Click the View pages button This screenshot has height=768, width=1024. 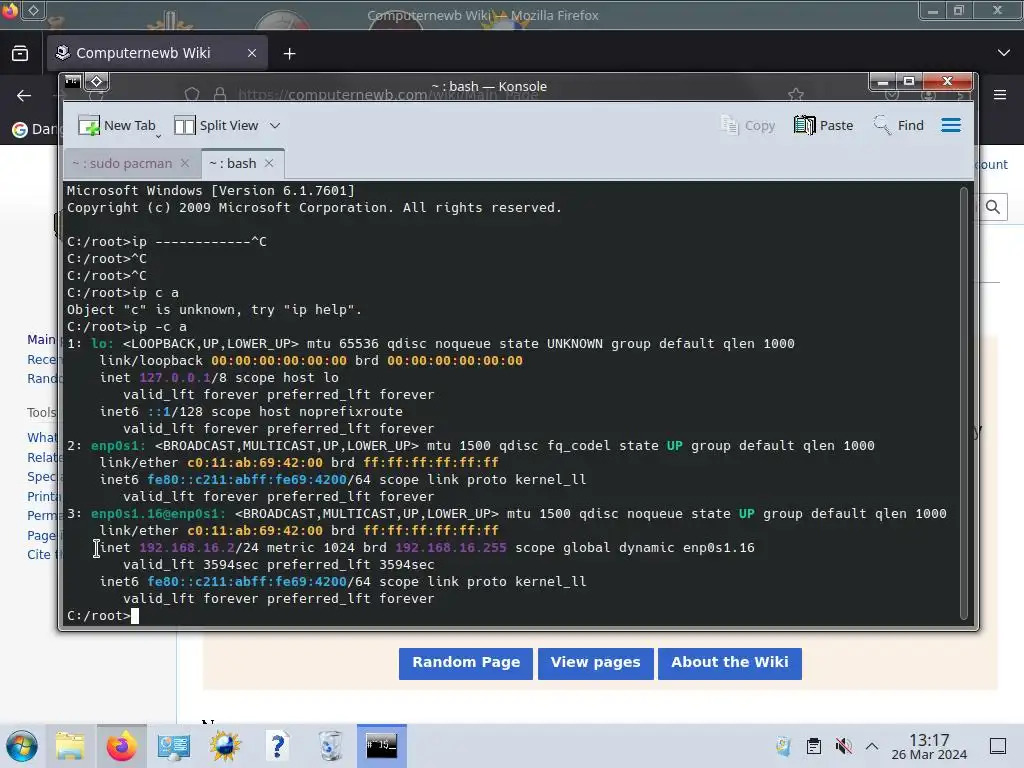[596, 663]
